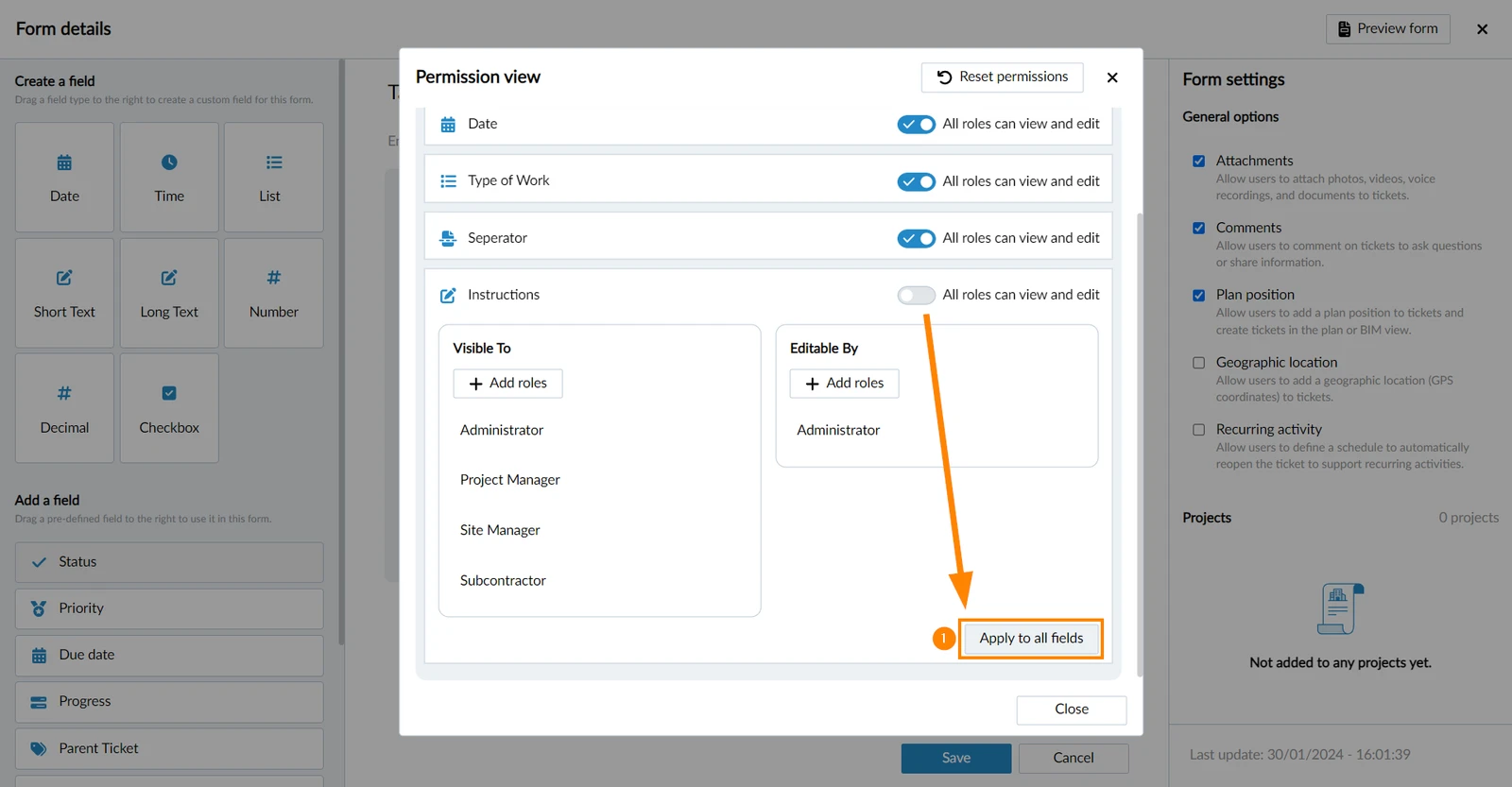The width and height of the screenshot is (1512, 787).
Task: Click the Instructions edit icon in permissions
Action: (x=448, y=296)
